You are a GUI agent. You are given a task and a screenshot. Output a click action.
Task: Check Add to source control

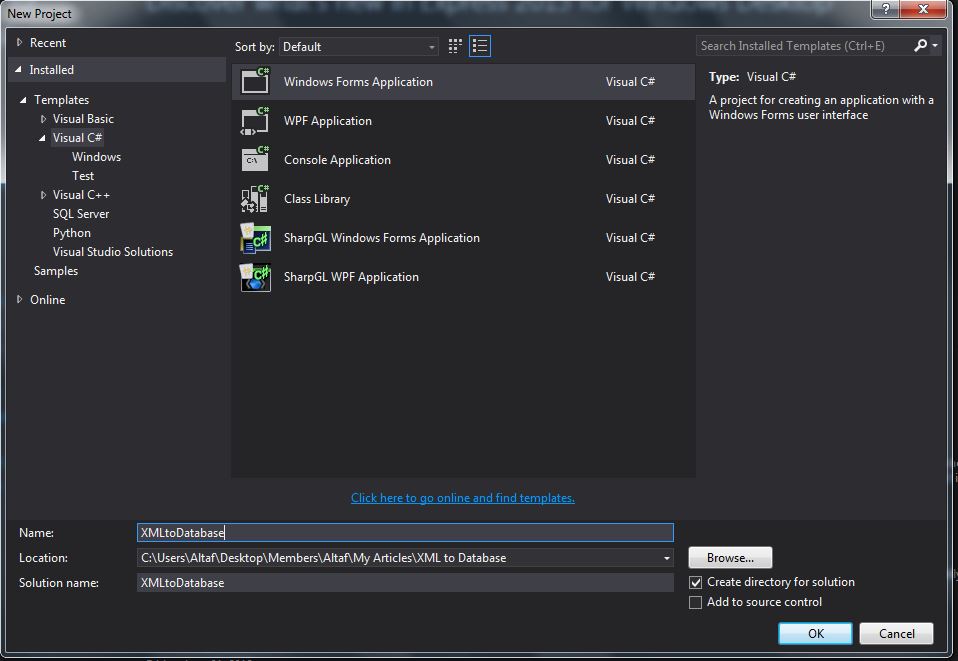pyautogui.click(x=694, y=602)
